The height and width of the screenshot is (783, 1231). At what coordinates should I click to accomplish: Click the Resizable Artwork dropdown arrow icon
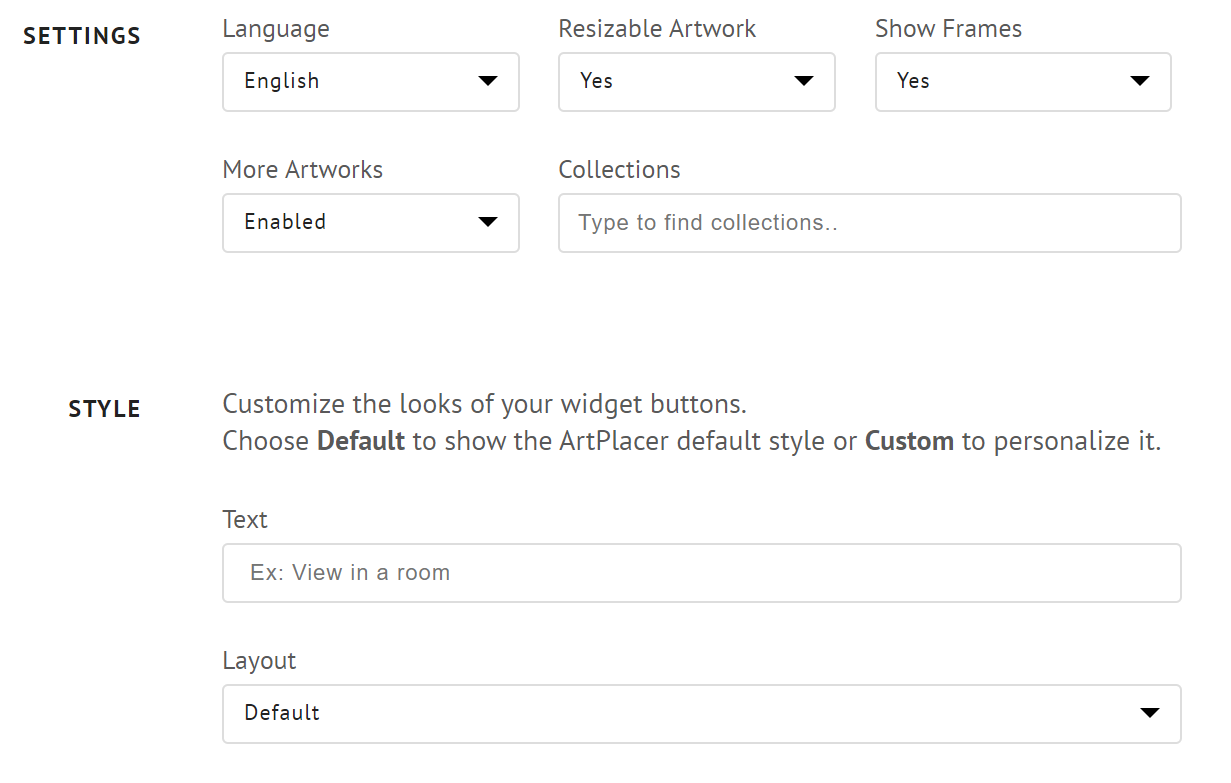804,81
